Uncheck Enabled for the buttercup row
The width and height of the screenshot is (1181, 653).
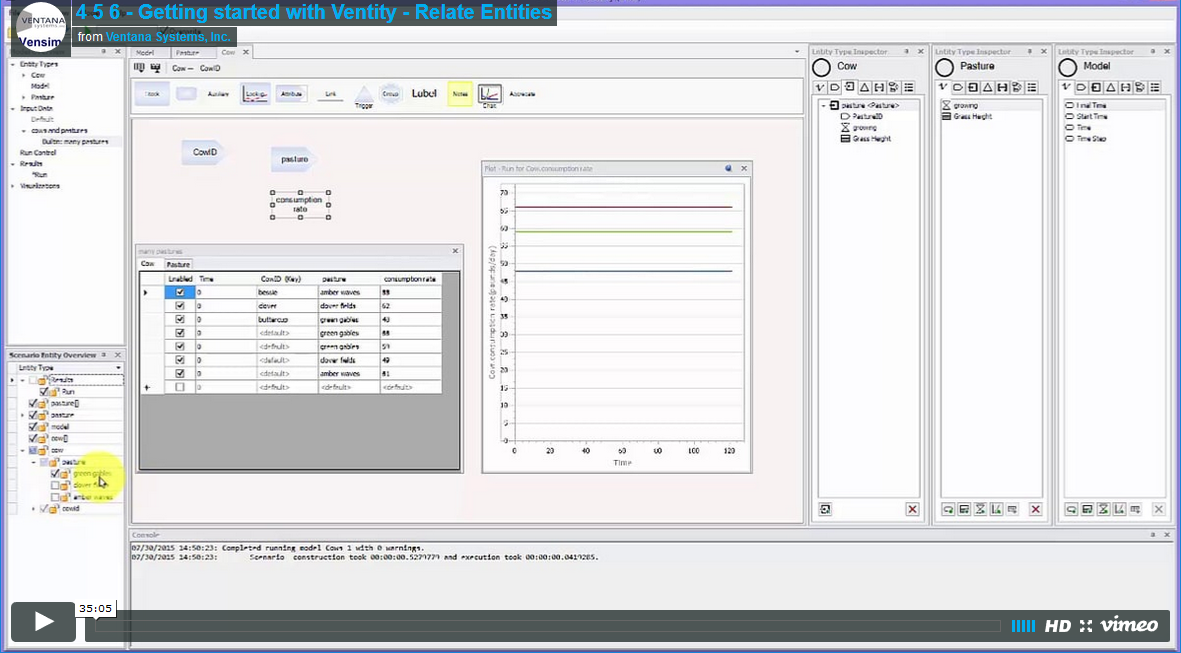(x=180, y=319)
